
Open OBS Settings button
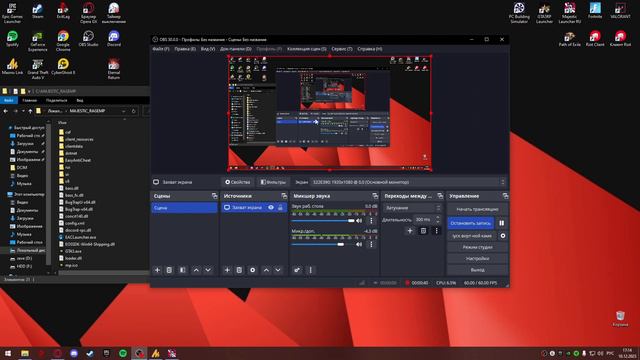point(477,258)
